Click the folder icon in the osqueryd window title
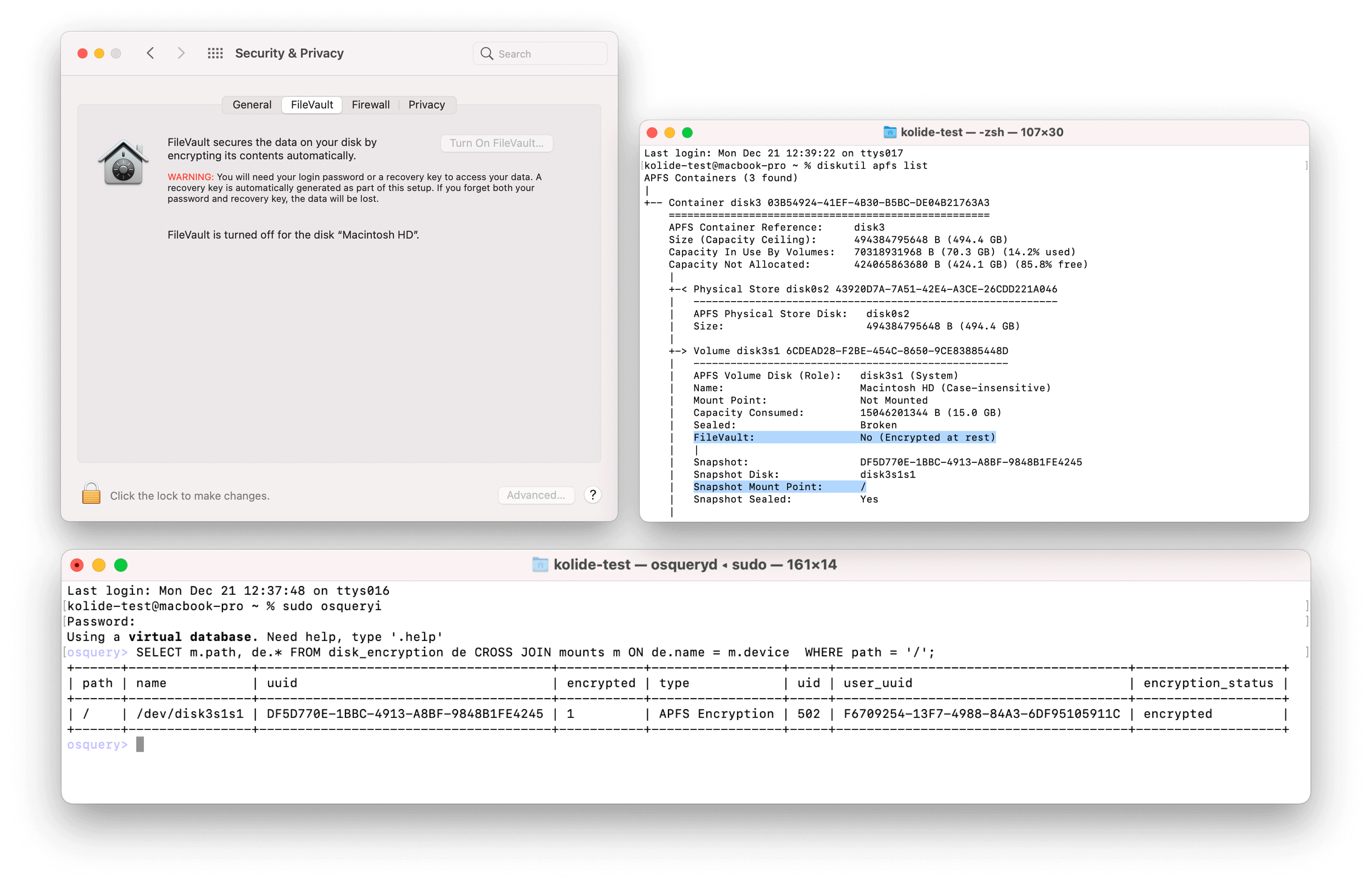Image resolution: width=1372 pixels, height=885 pixels. tap(540, 564)
